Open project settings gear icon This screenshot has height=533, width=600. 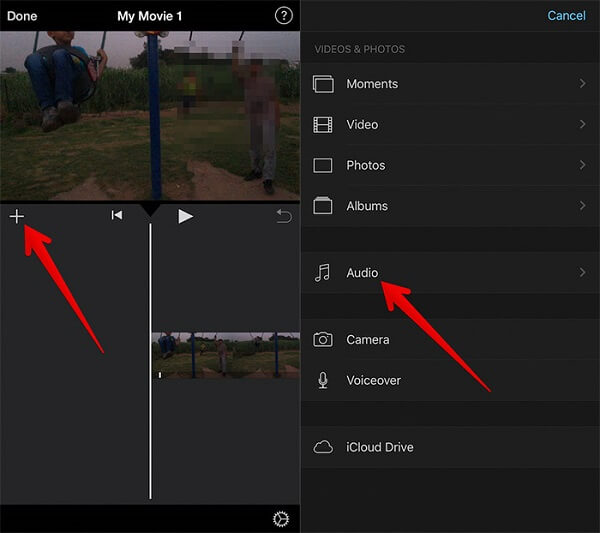(x=281, y=519)
